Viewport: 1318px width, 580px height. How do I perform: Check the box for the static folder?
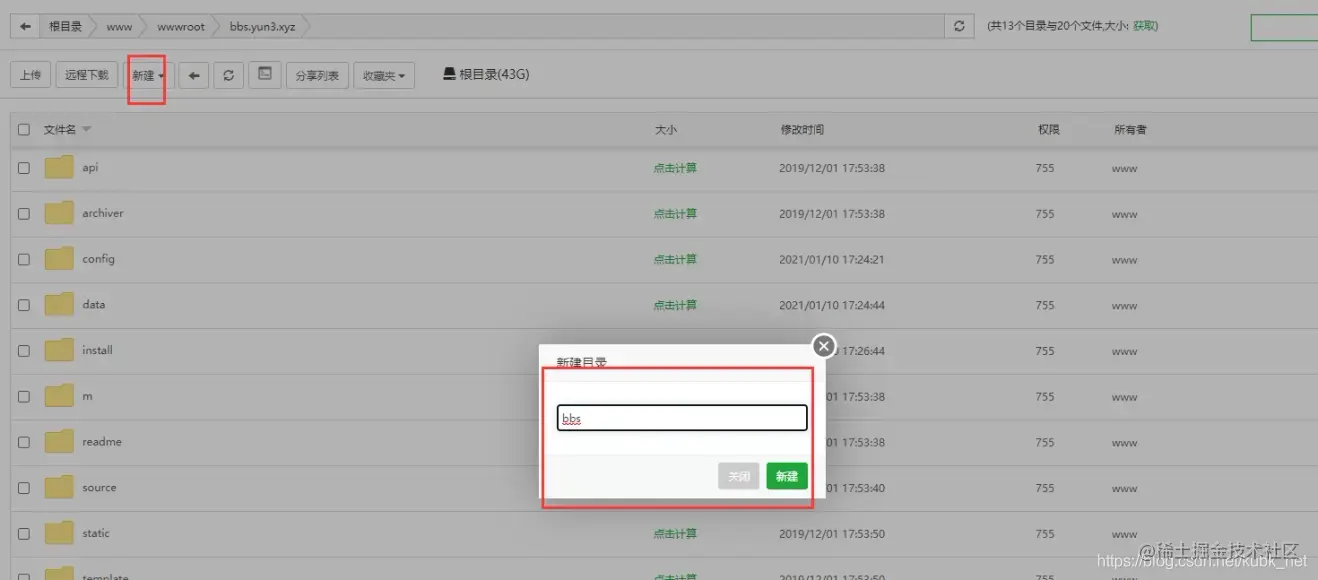pyautogui.click(x=24, y=534)
